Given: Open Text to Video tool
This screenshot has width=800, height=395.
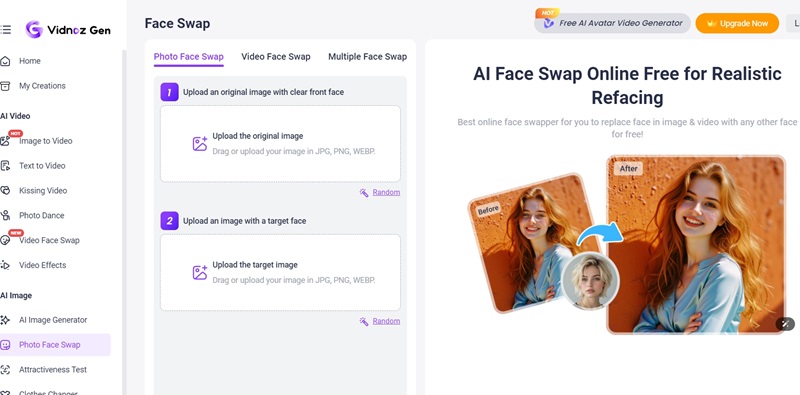Looking at the screenshot, I should (42, 166).
